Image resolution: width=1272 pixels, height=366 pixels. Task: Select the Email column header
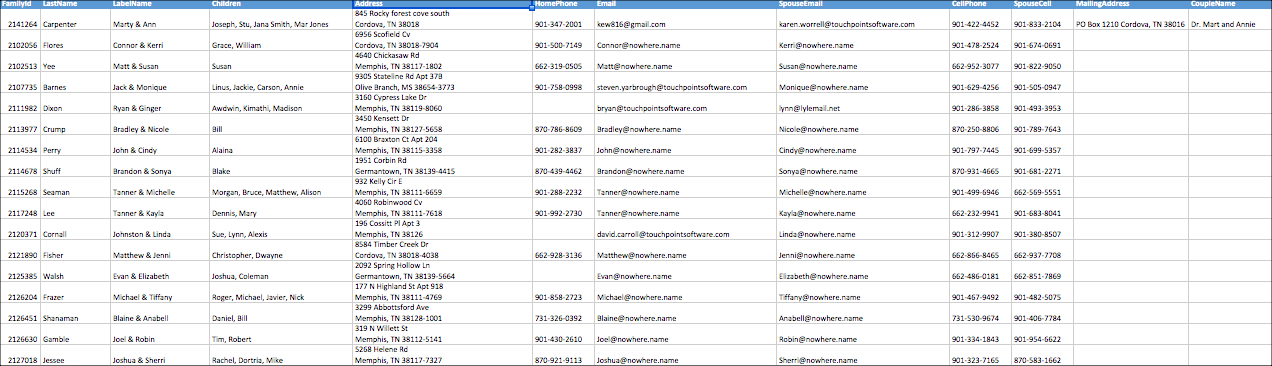(686, 5)
